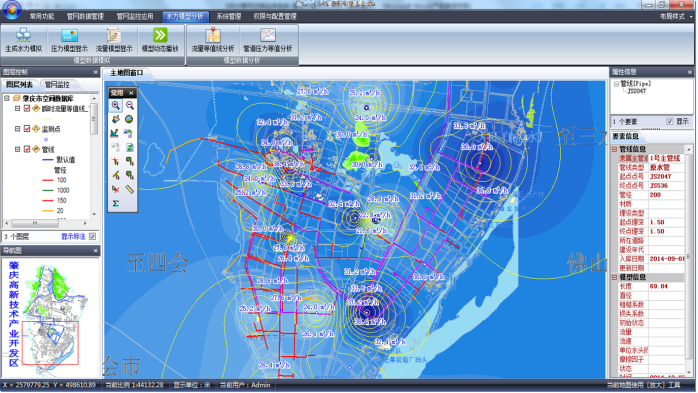Collapse the 管线[Pipe] tree node

tap(616, 84)
